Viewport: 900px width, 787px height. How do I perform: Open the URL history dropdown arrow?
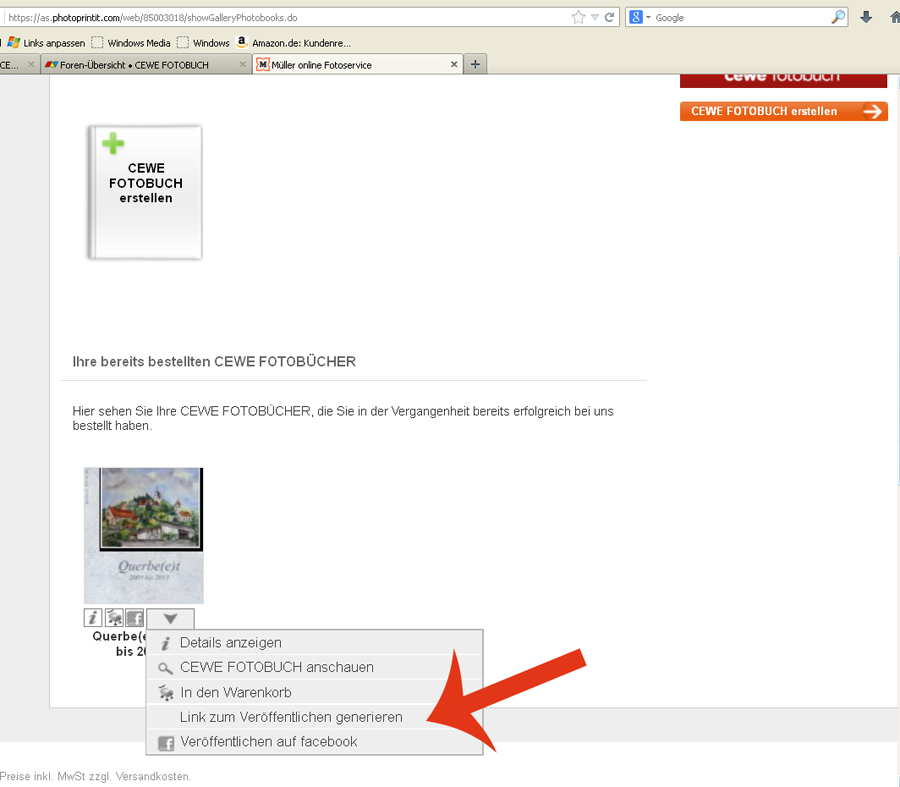pyautogui.click(x=595, y=17)
